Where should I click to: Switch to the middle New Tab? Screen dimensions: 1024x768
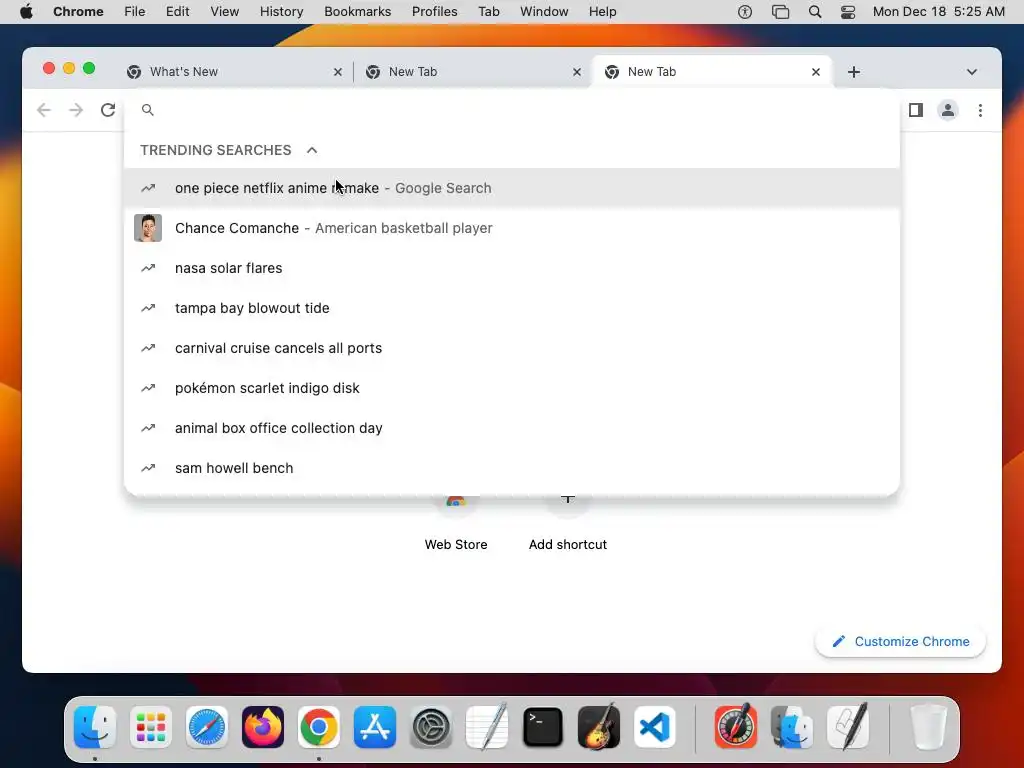473,72
